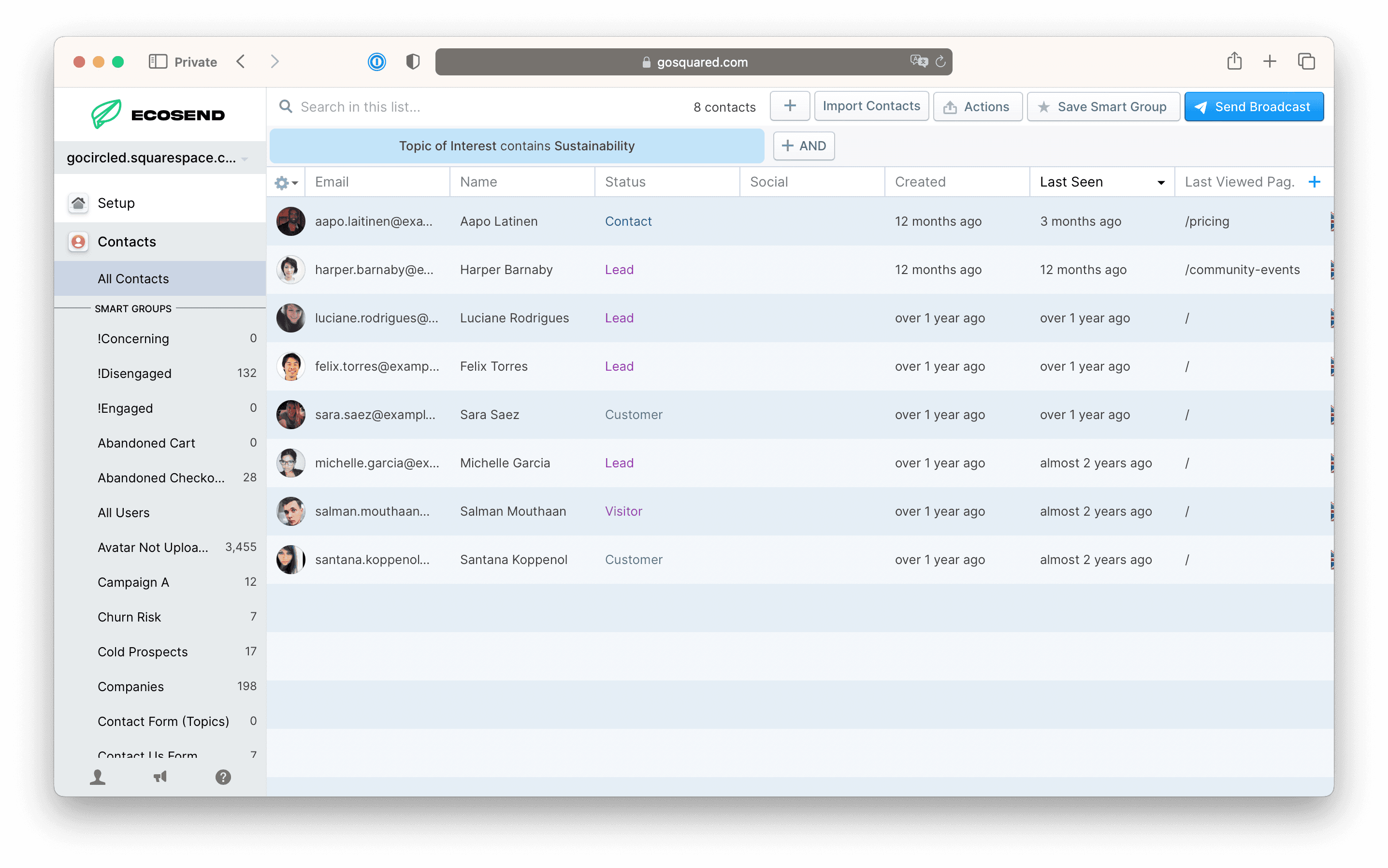Click the 1Password extension icon
The width and height of the screenshot is (1388, 868).
click(376, 61)
